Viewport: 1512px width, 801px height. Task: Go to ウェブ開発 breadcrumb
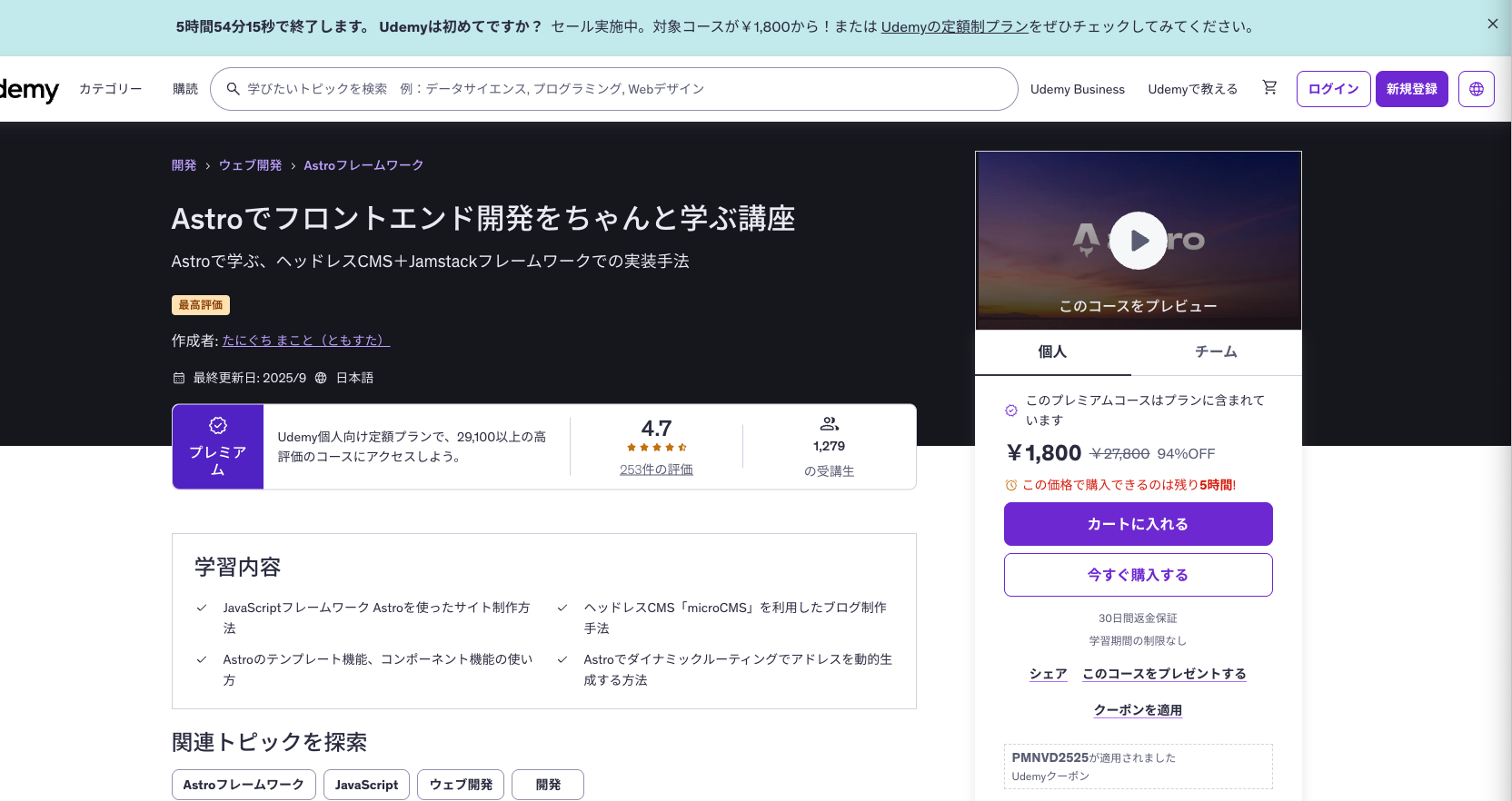click(250, 165)
